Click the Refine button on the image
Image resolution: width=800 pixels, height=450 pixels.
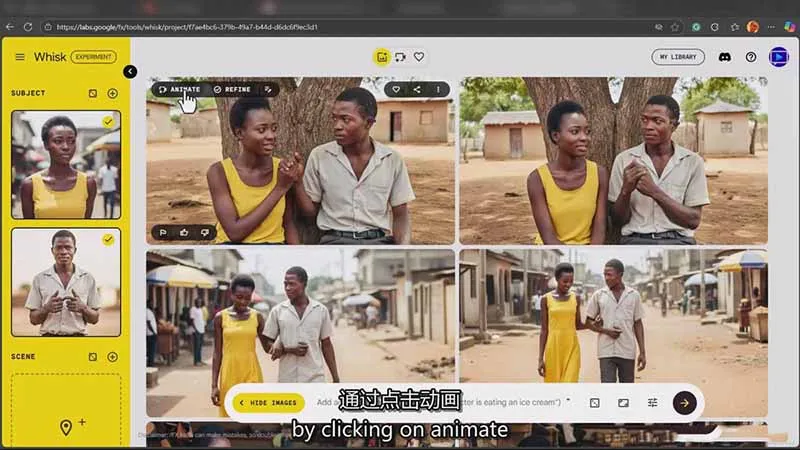232,89
